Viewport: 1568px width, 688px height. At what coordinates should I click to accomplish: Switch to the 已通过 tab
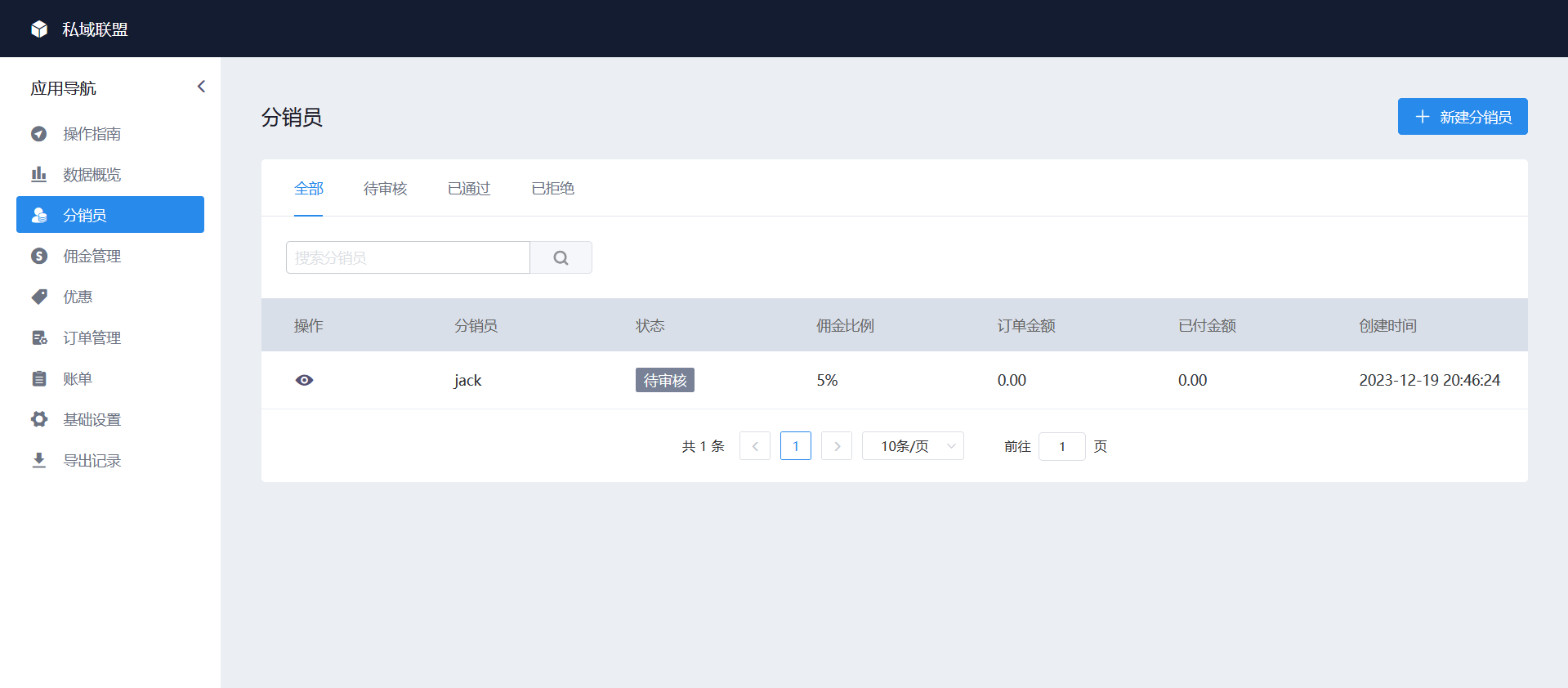[469, 189]
